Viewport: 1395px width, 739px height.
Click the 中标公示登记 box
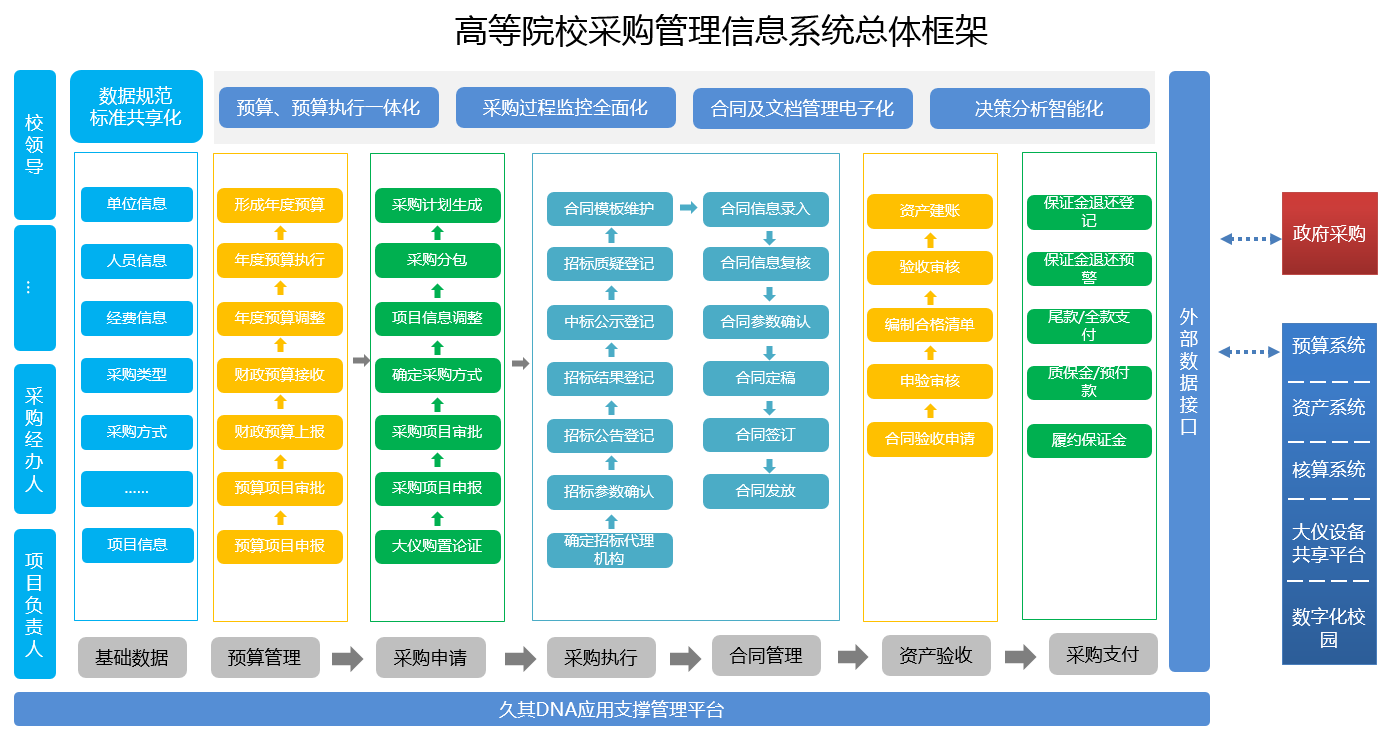(609, 322)
